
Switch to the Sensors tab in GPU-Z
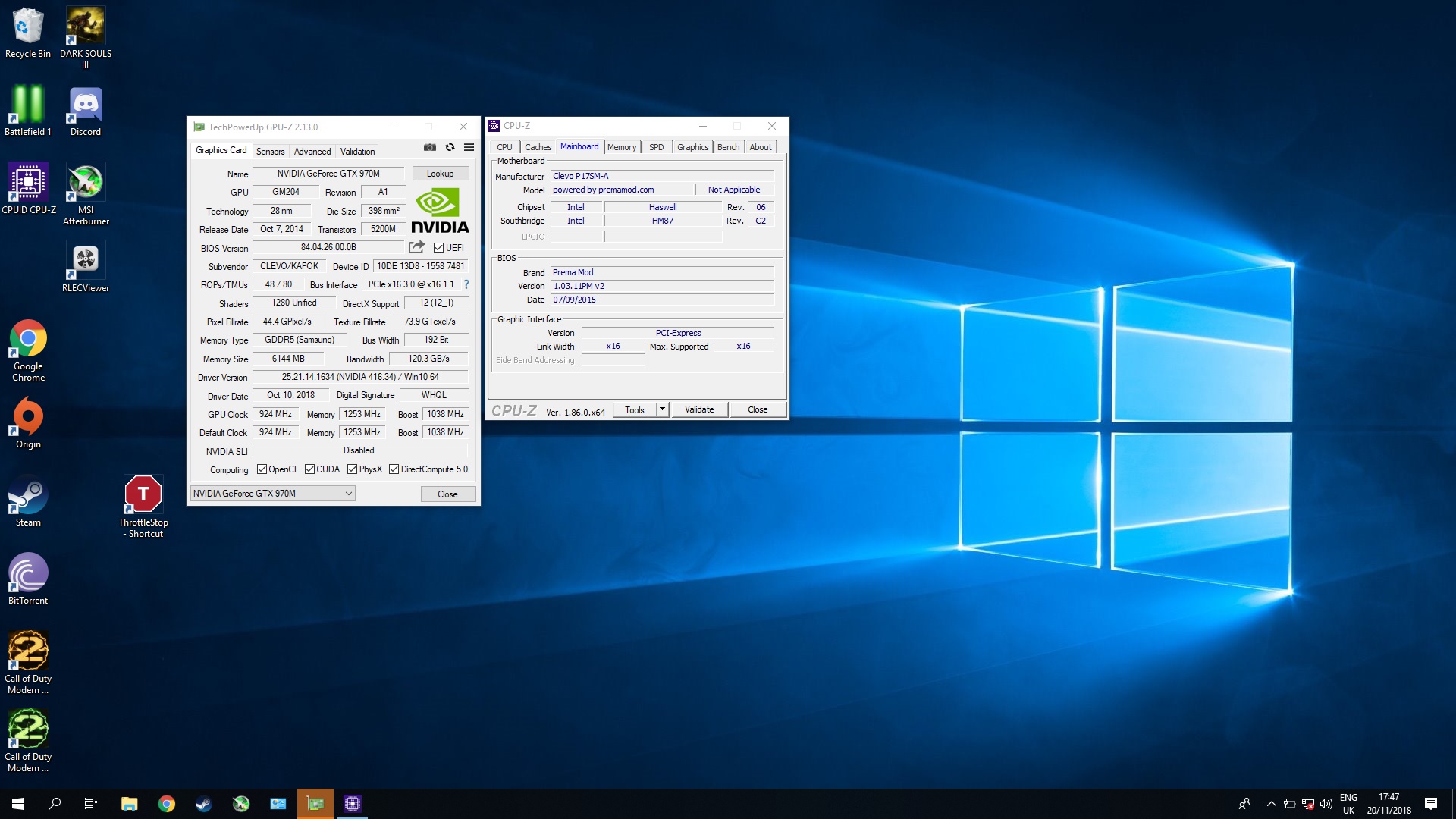point(270,152)
